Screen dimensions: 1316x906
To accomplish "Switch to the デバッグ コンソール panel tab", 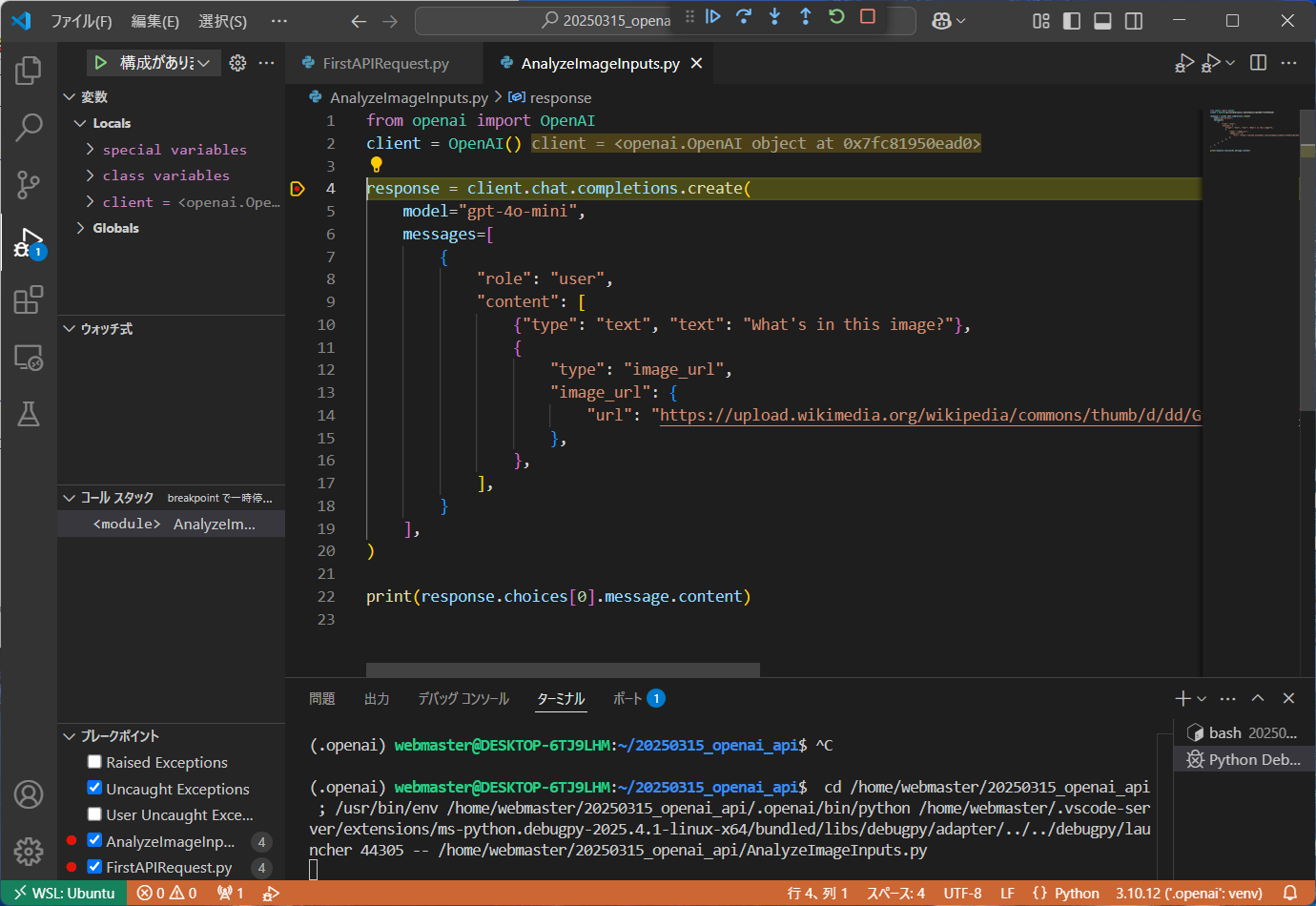I will 463,699.
